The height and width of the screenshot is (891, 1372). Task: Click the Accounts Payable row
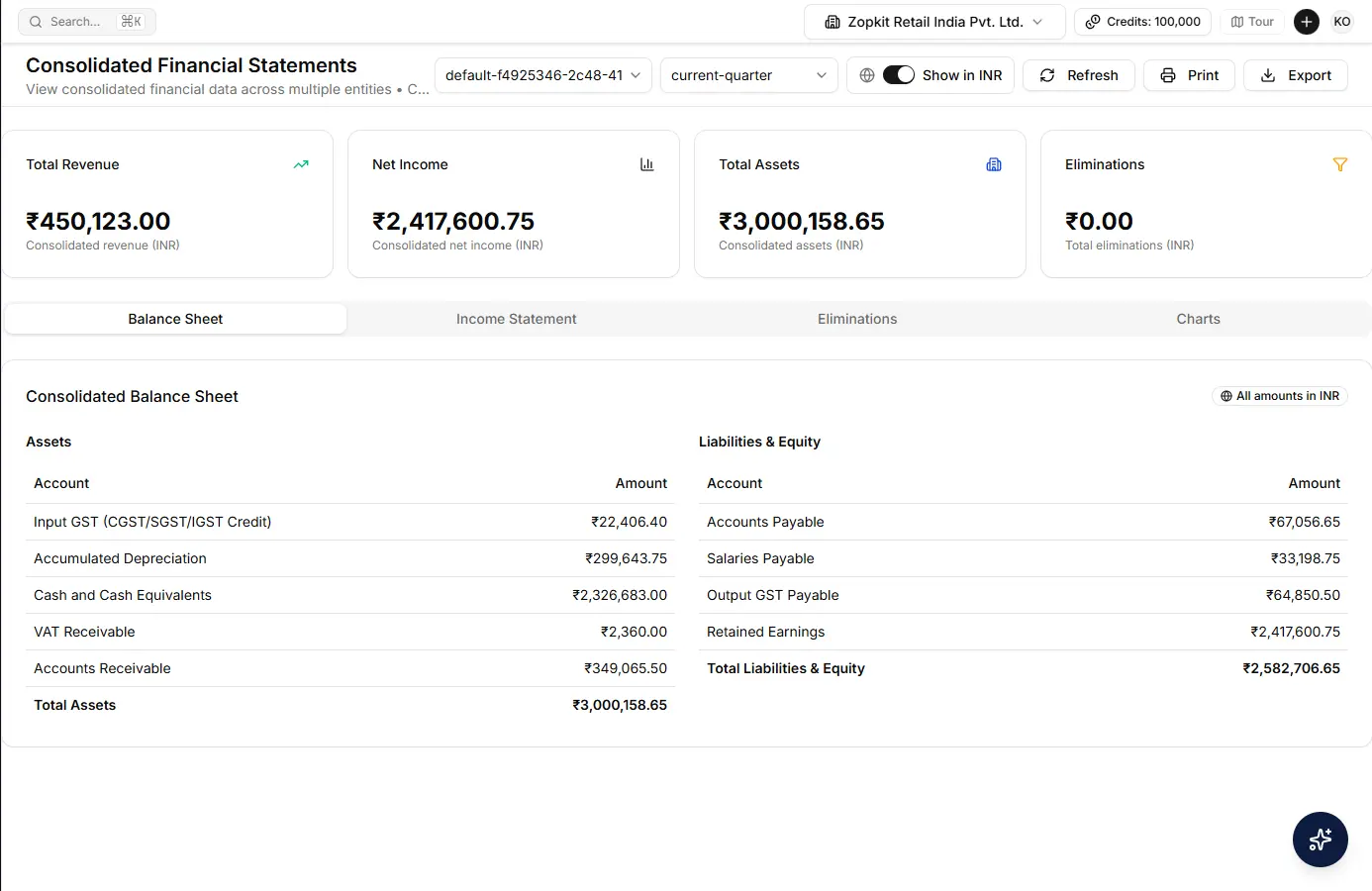(x=1024, y=522)
